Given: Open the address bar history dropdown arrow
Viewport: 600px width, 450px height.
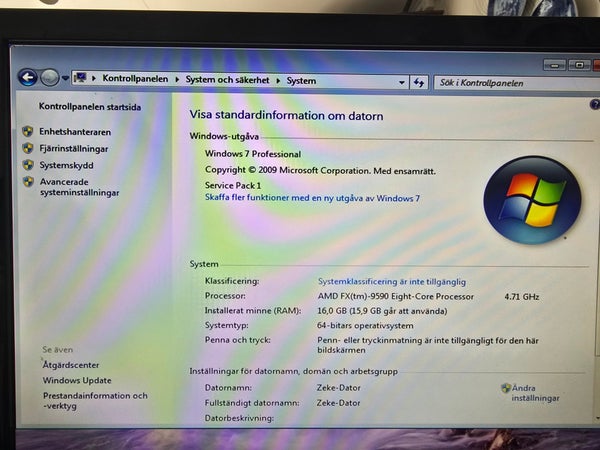Looking at the screenshot, I should click(x=401, y=82).
